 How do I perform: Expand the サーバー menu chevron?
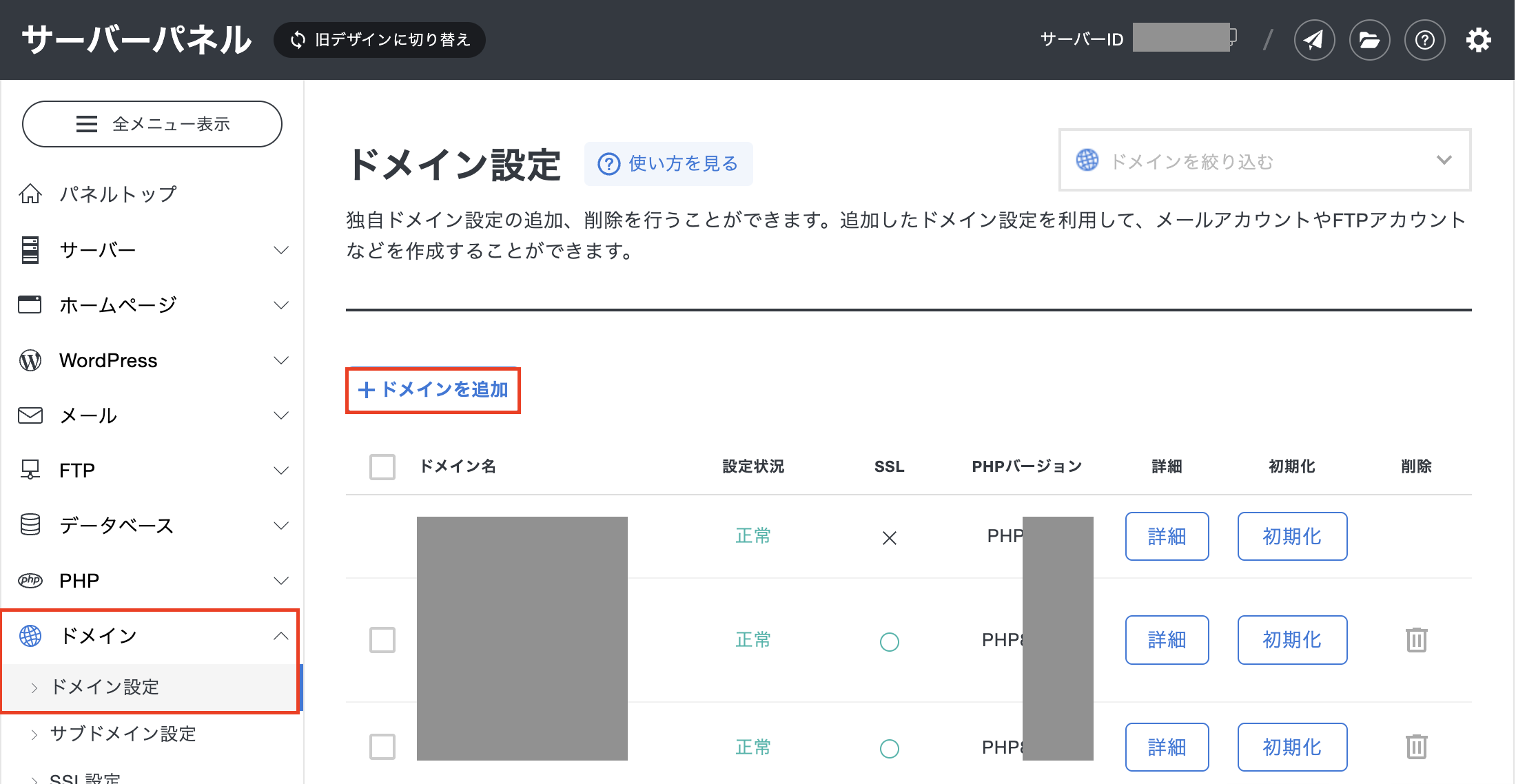(280, 249)
